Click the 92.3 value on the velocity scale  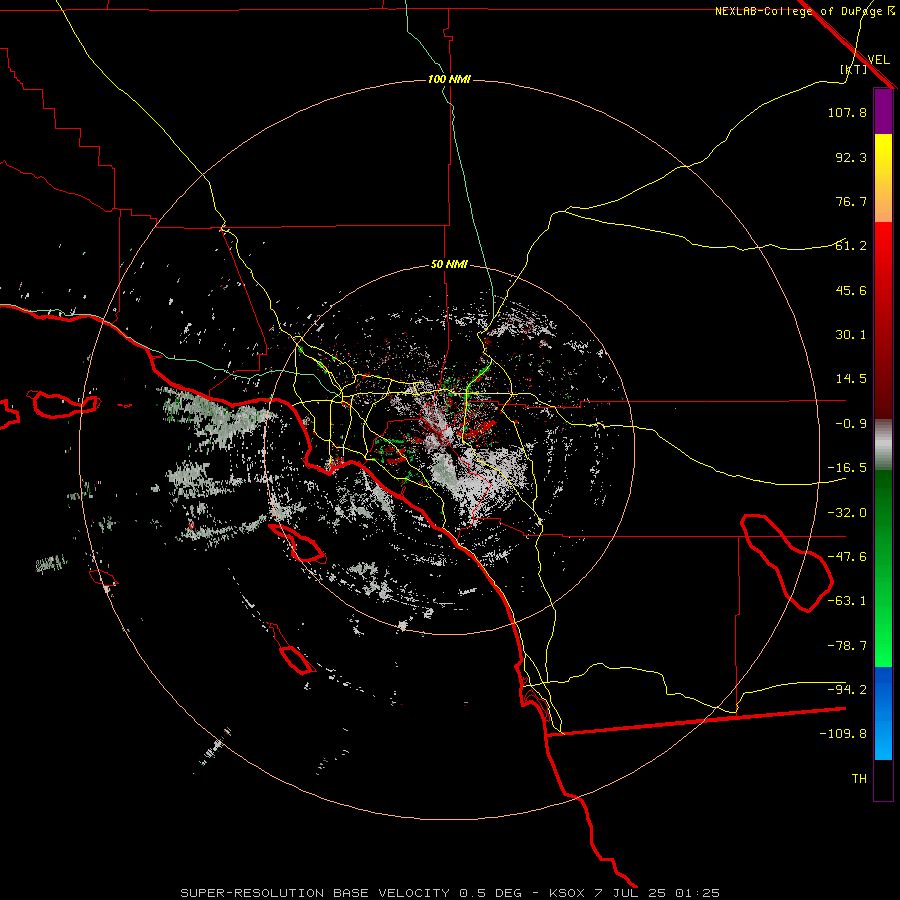coord(851,157)
